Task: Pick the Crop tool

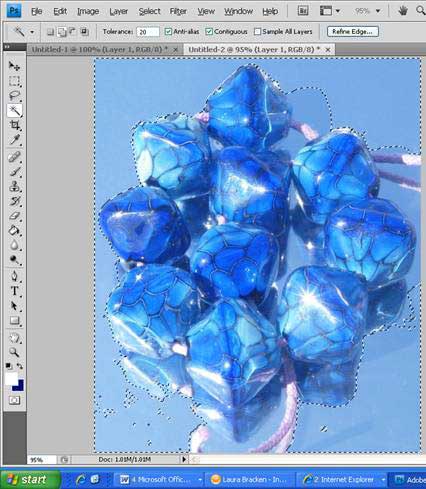Action: (x=14, y=125)
